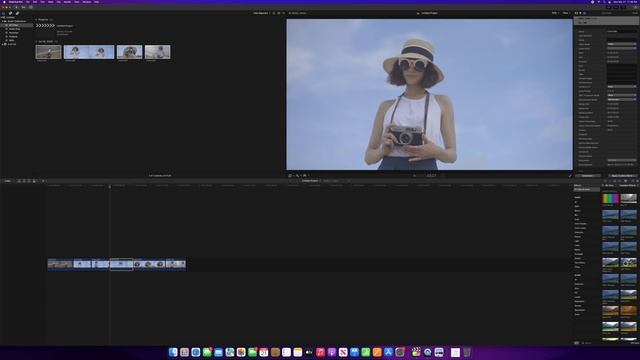The image size is (640, 360).
Task: Open the Modify menu
Action: 67,2
